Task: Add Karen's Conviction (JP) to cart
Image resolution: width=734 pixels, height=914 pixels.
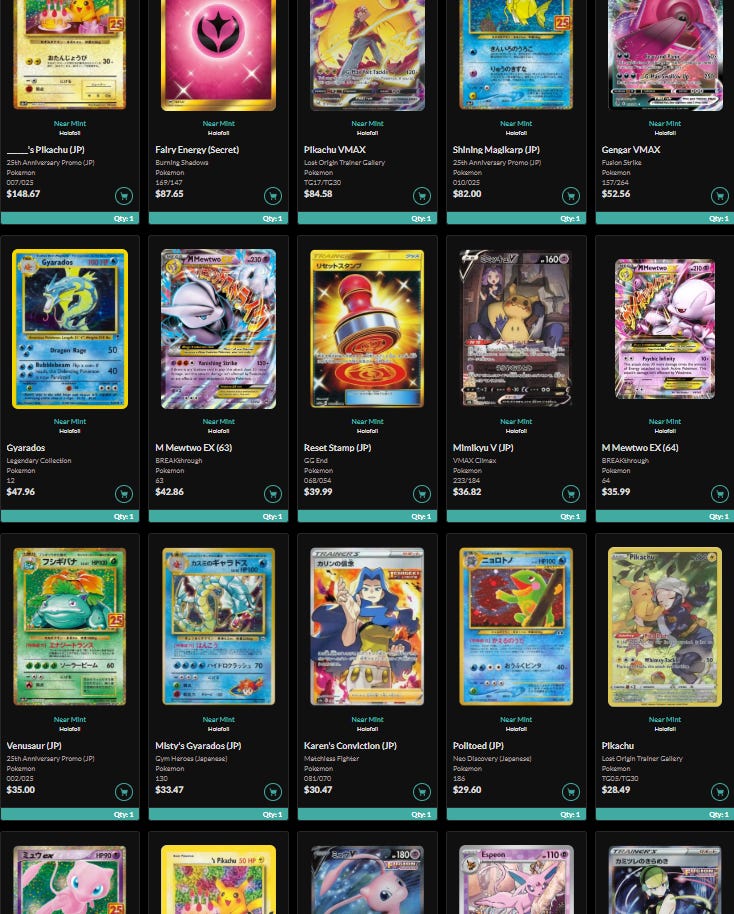Action: tap(422, 792)
